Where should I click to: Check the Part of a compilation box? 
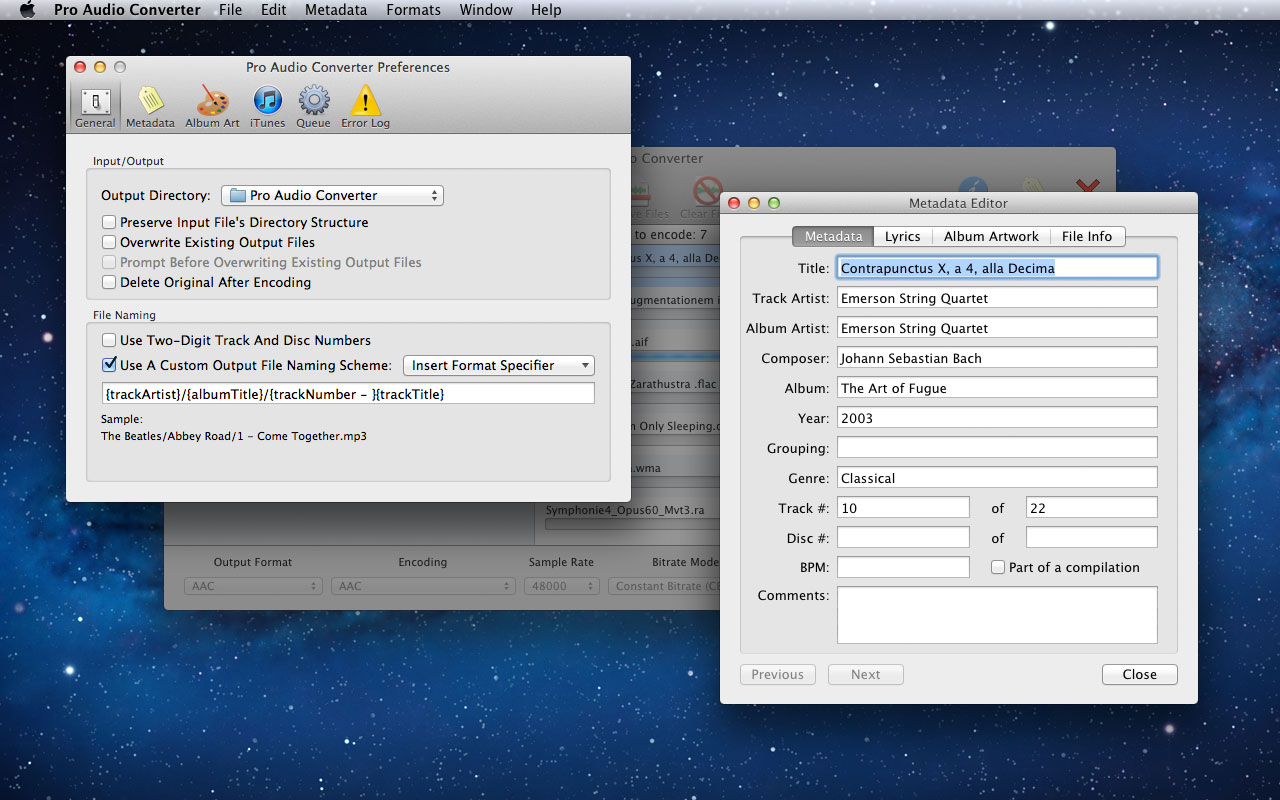[998, 567]
